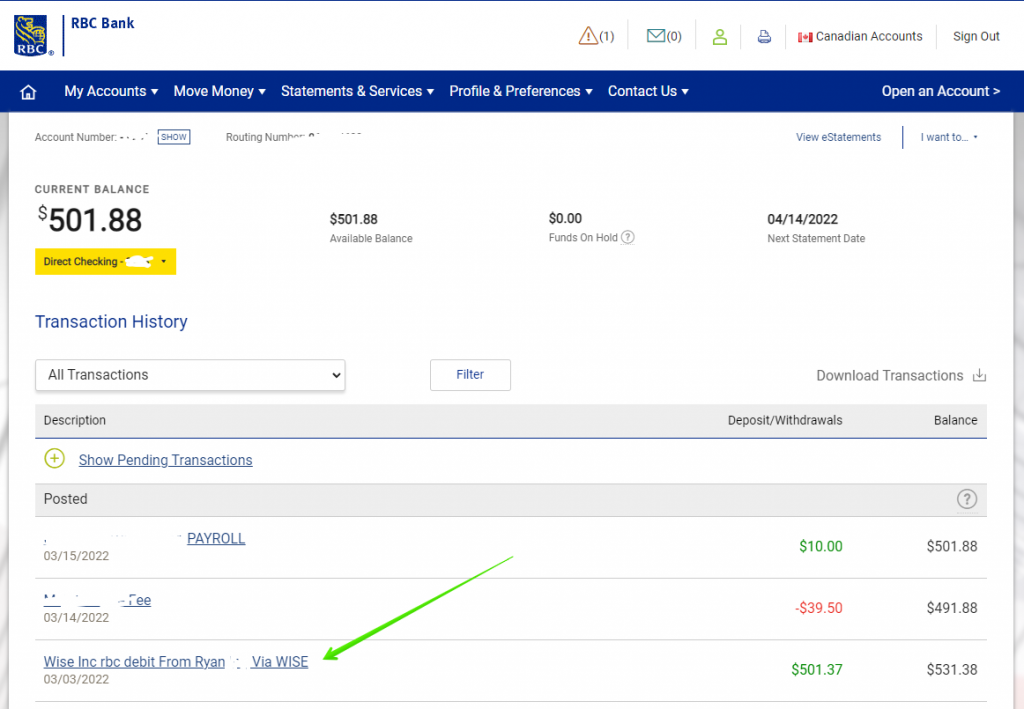
Task: Expand pending transactions with plus circle icon
Action: (x=54, y=458)
